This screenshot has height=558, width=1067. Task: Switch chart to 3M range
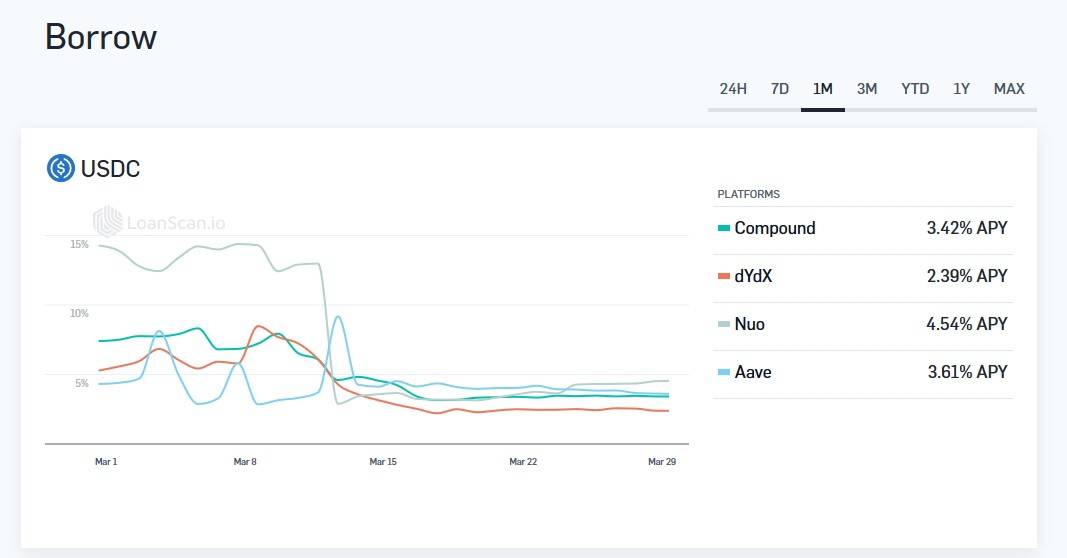tap(867, 89)
